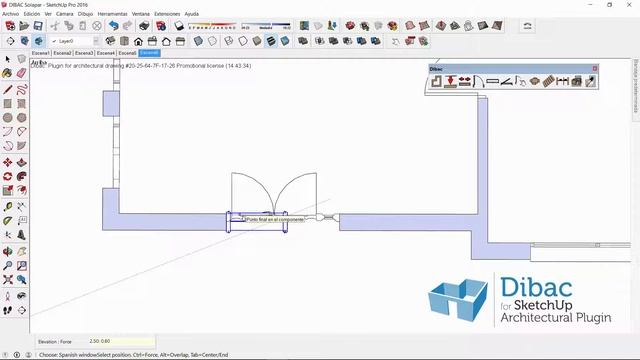Select the Circle drawing tool

click(7, 118)
